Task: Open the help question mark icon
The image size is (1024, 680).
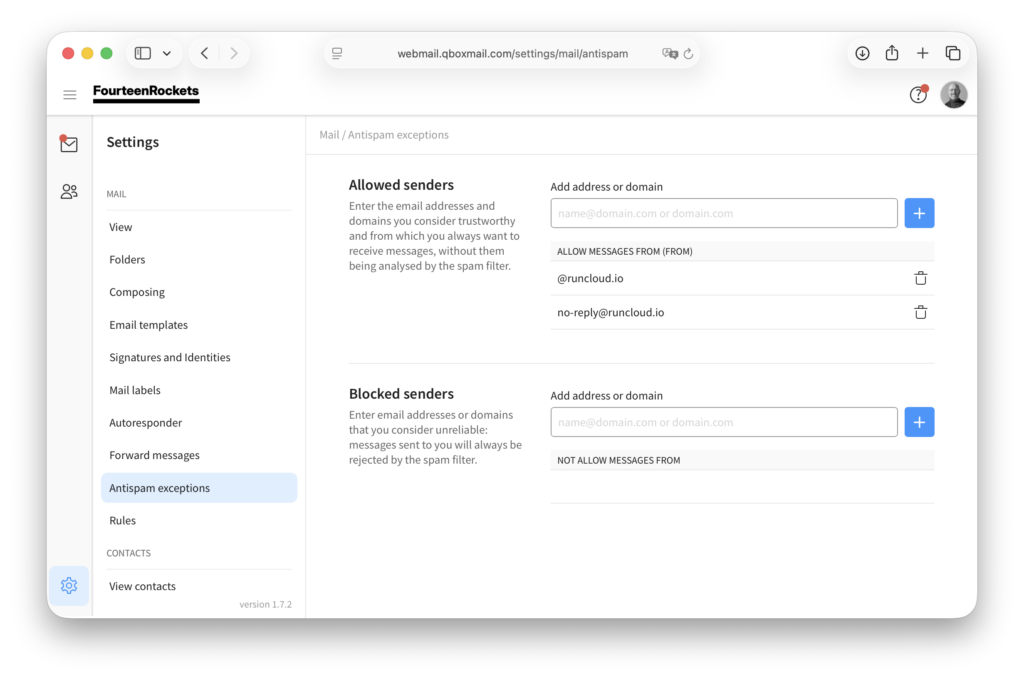Action: (x=918, y=95)
